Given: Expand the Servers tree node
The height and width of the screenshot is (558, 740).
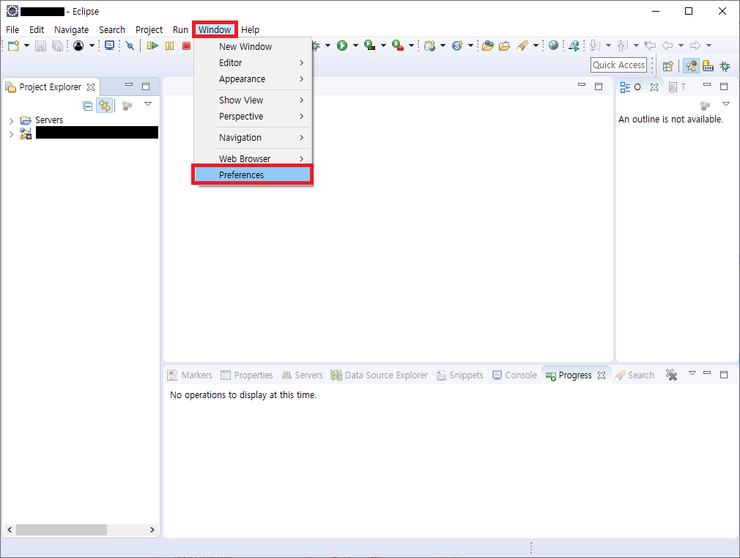Looking at the screenshot, I should [x=11, y=120].
